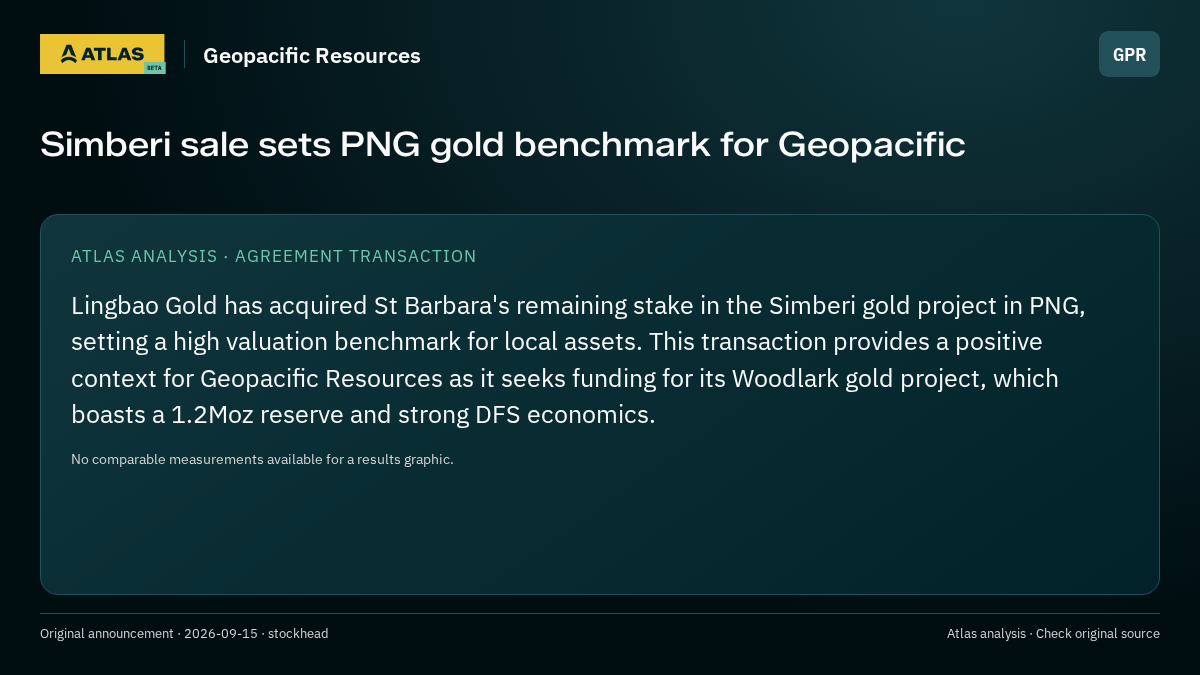Screen dimensions: 1200x675
Task: Click the 'No comparable measurements available' note
Action: [262, 460]
